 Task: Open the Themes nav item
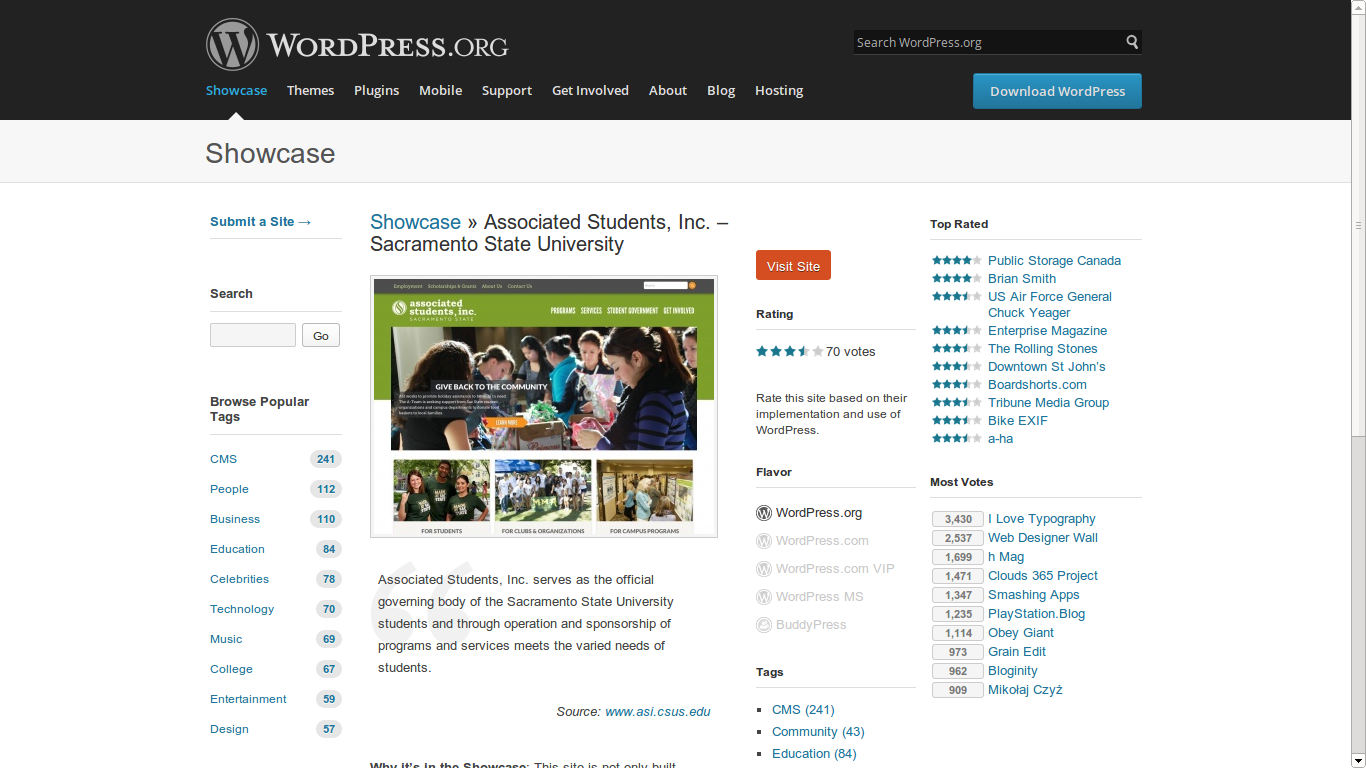point(310,90)
